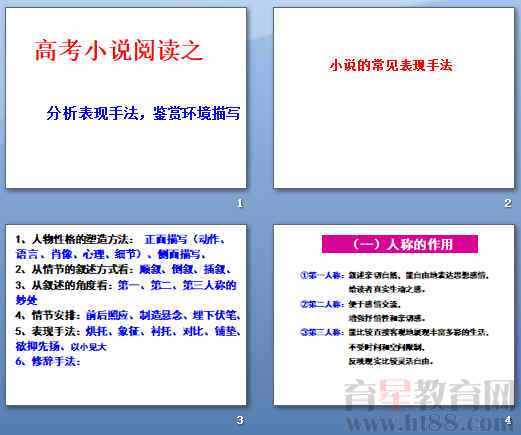This screenshot has height=435, width=521.
Task: Click the ②第二人称 label on slide 4
Action: pyautogui.click(x=322, y=304)
